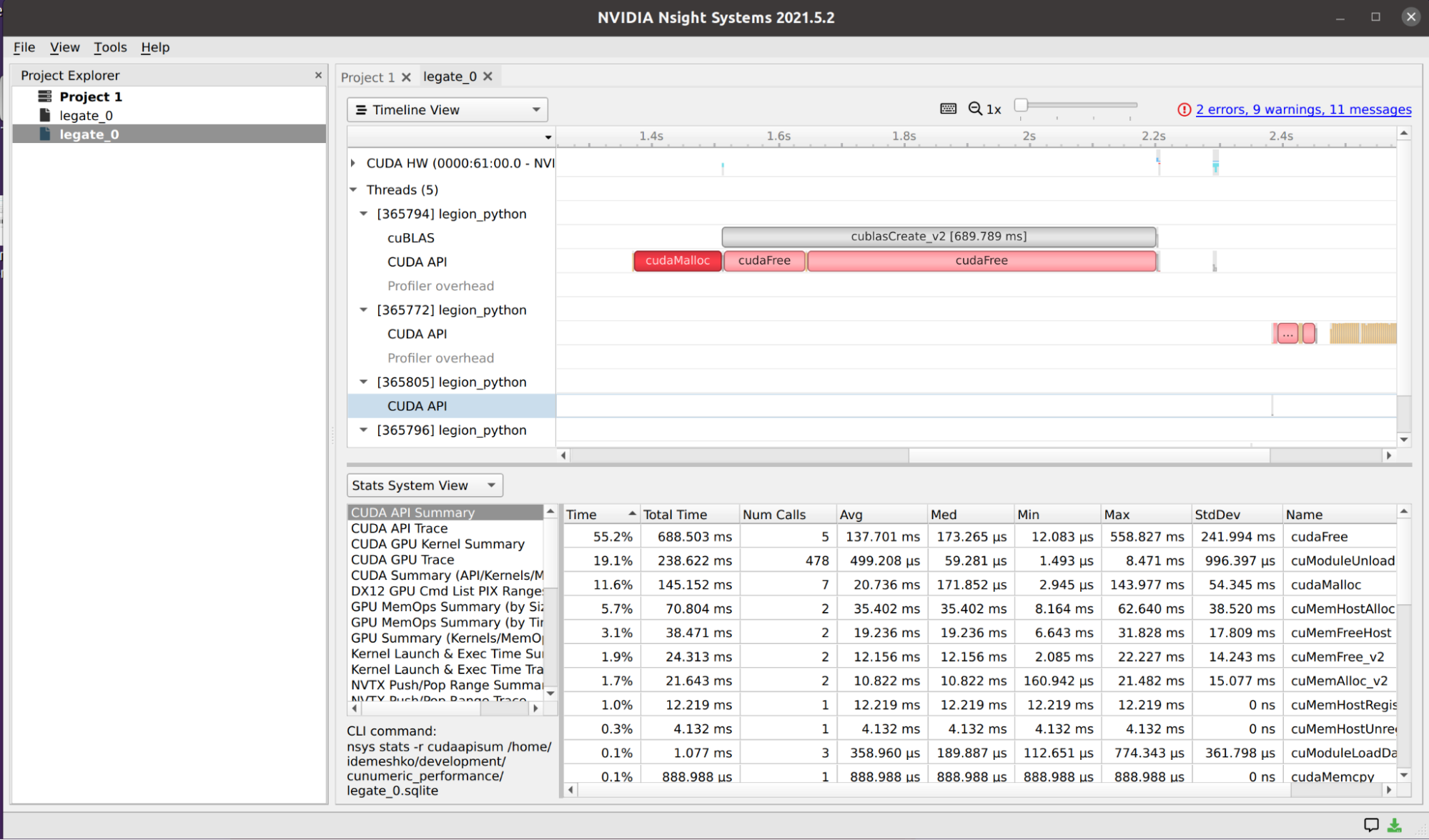Sort by the Num Calls column header
1429x840 pixels.
coord(788,514)
